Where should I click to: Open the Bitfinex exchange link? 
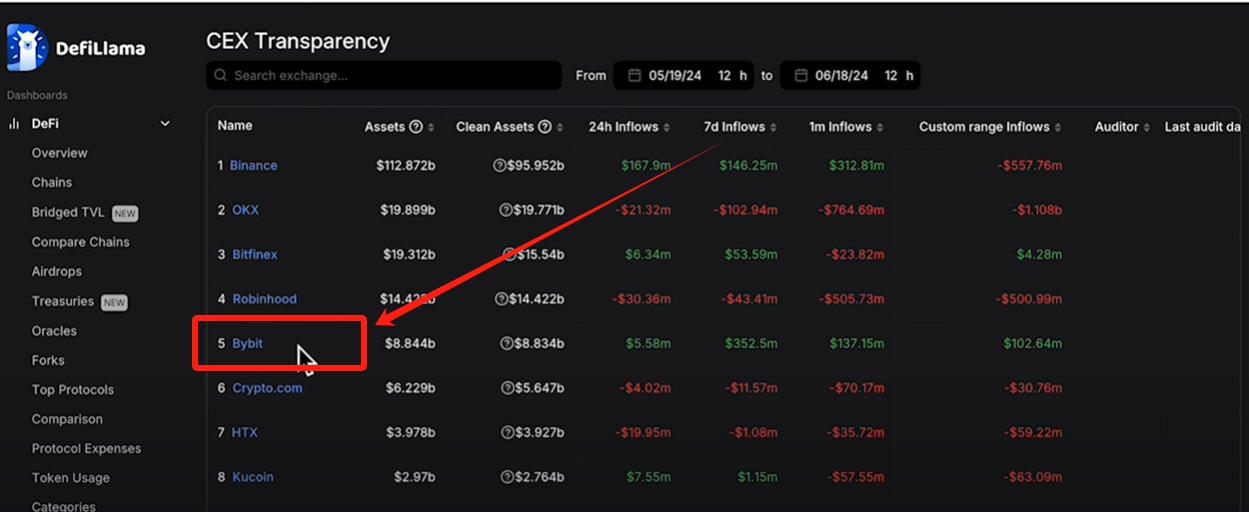254,255
